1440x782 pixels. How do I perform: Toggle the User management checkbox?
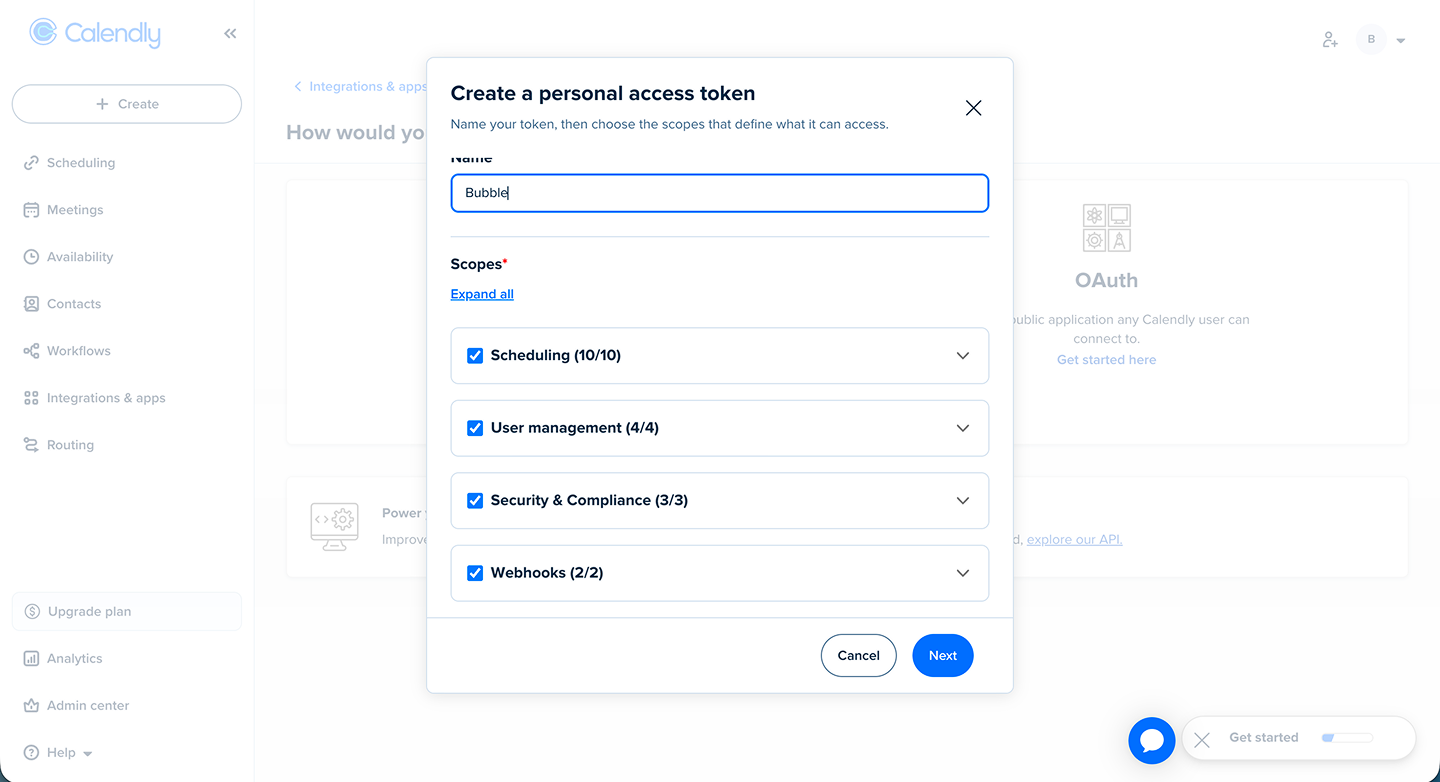pos(475,428)
